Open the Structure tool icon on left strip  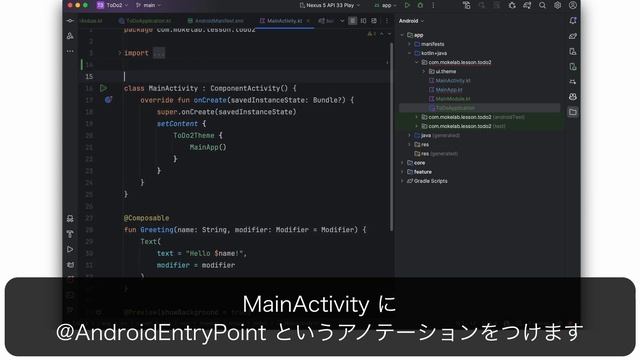pos(70,36)
